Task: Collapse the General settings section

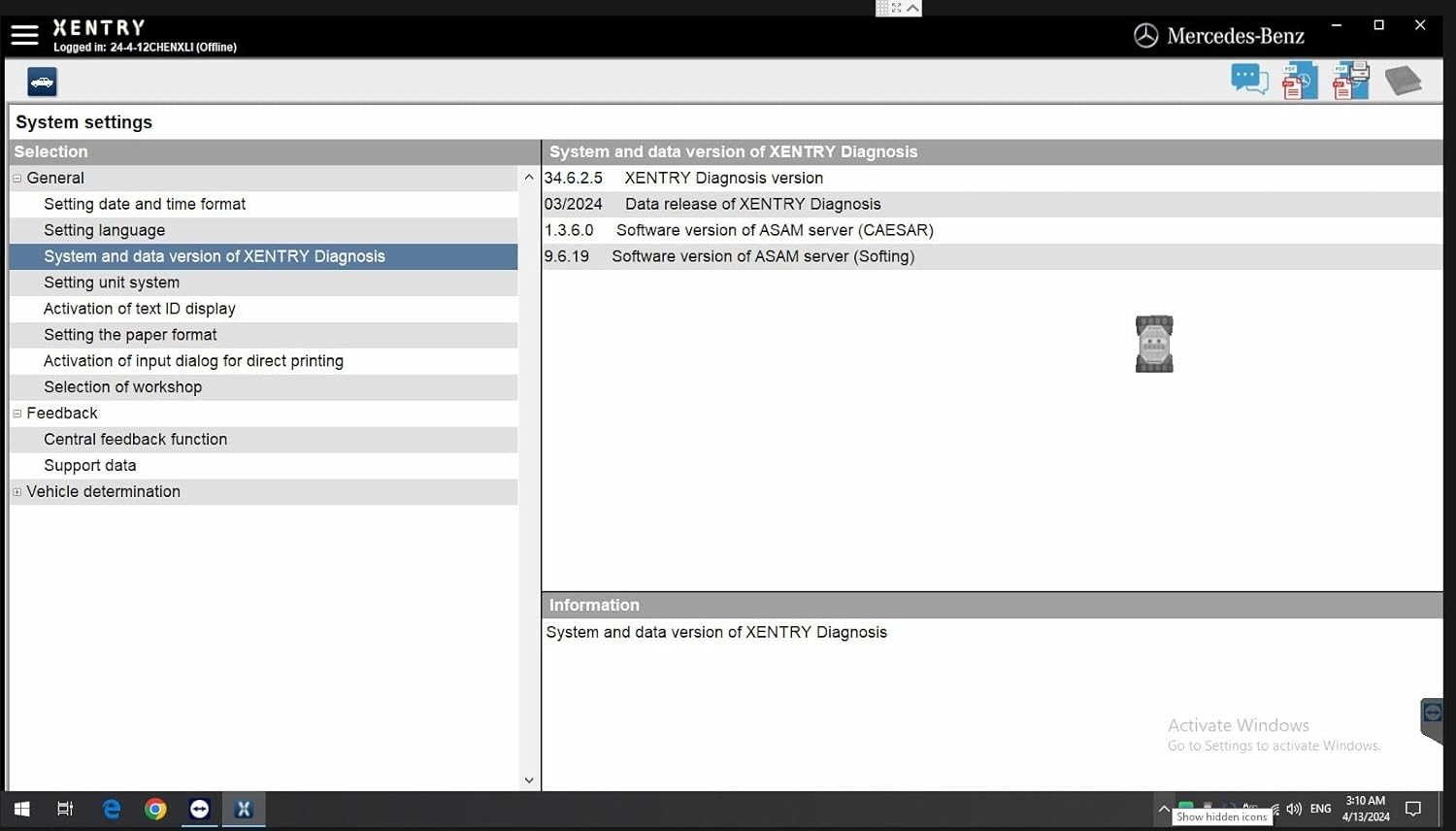Action: pyautogui.click(x=17, y=178)
